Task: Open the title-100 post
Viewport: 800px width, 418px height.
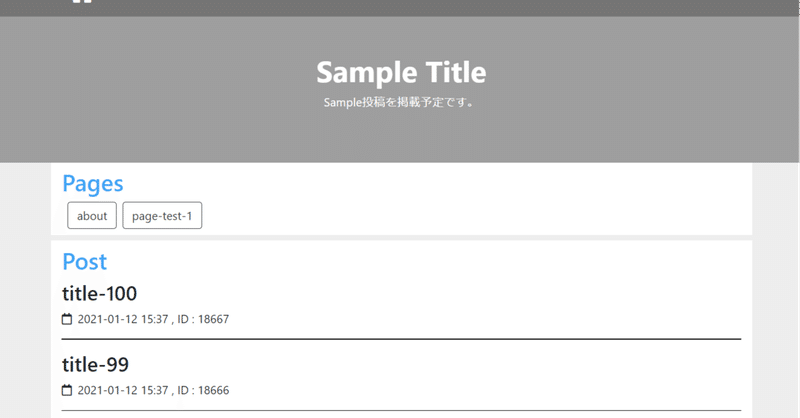Action: pyautogui.click(x=99, y=293)
